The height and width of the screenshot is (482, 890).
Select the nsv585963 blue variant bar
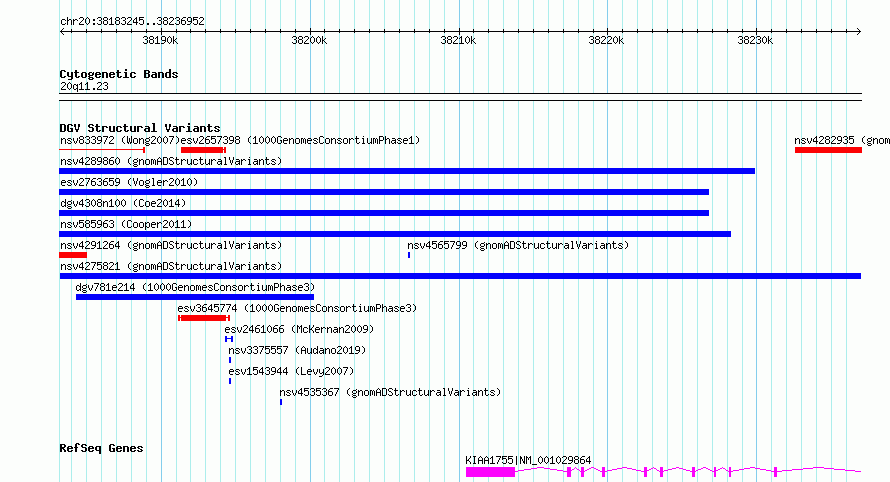(x=395, y=234)
